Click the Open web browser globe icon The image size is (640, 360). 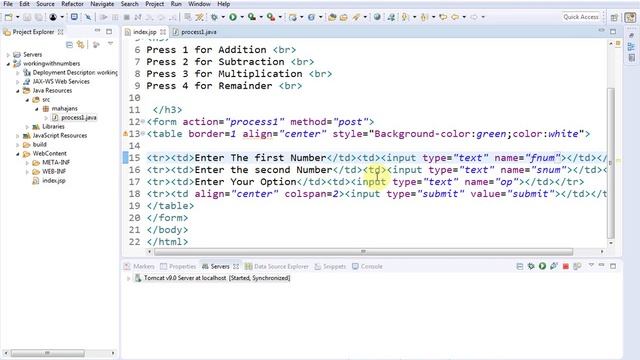tap(377, 17)
